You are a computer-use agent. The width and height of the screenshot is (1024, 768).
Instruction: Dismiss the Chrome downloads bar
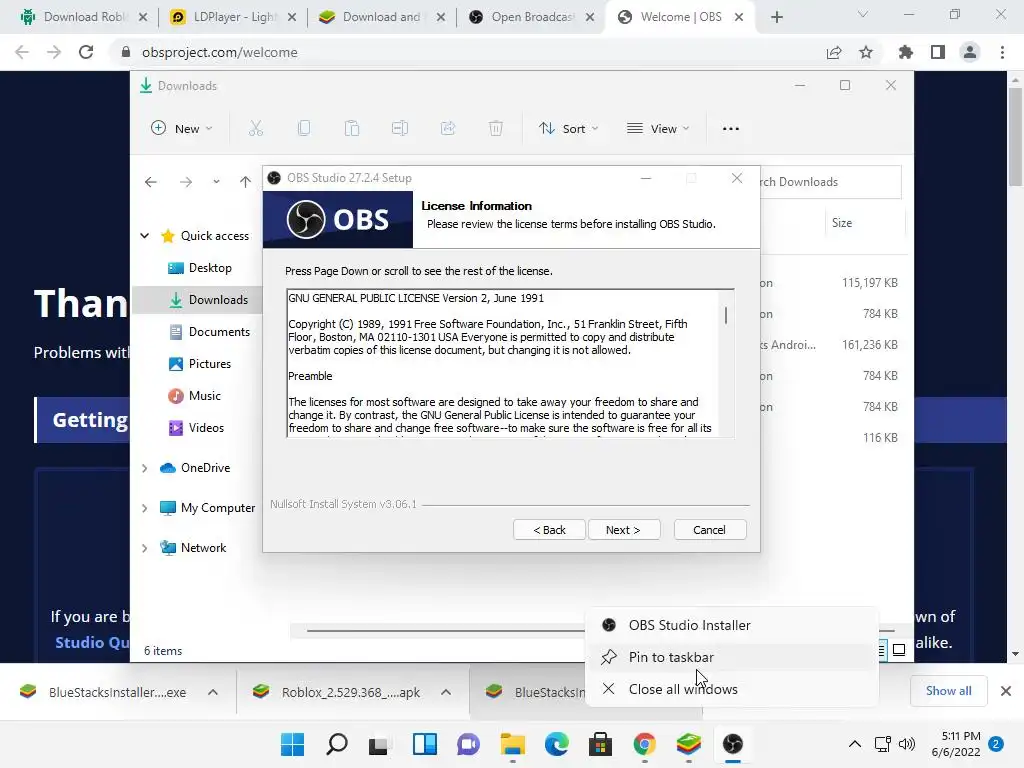click(1006, 691)
